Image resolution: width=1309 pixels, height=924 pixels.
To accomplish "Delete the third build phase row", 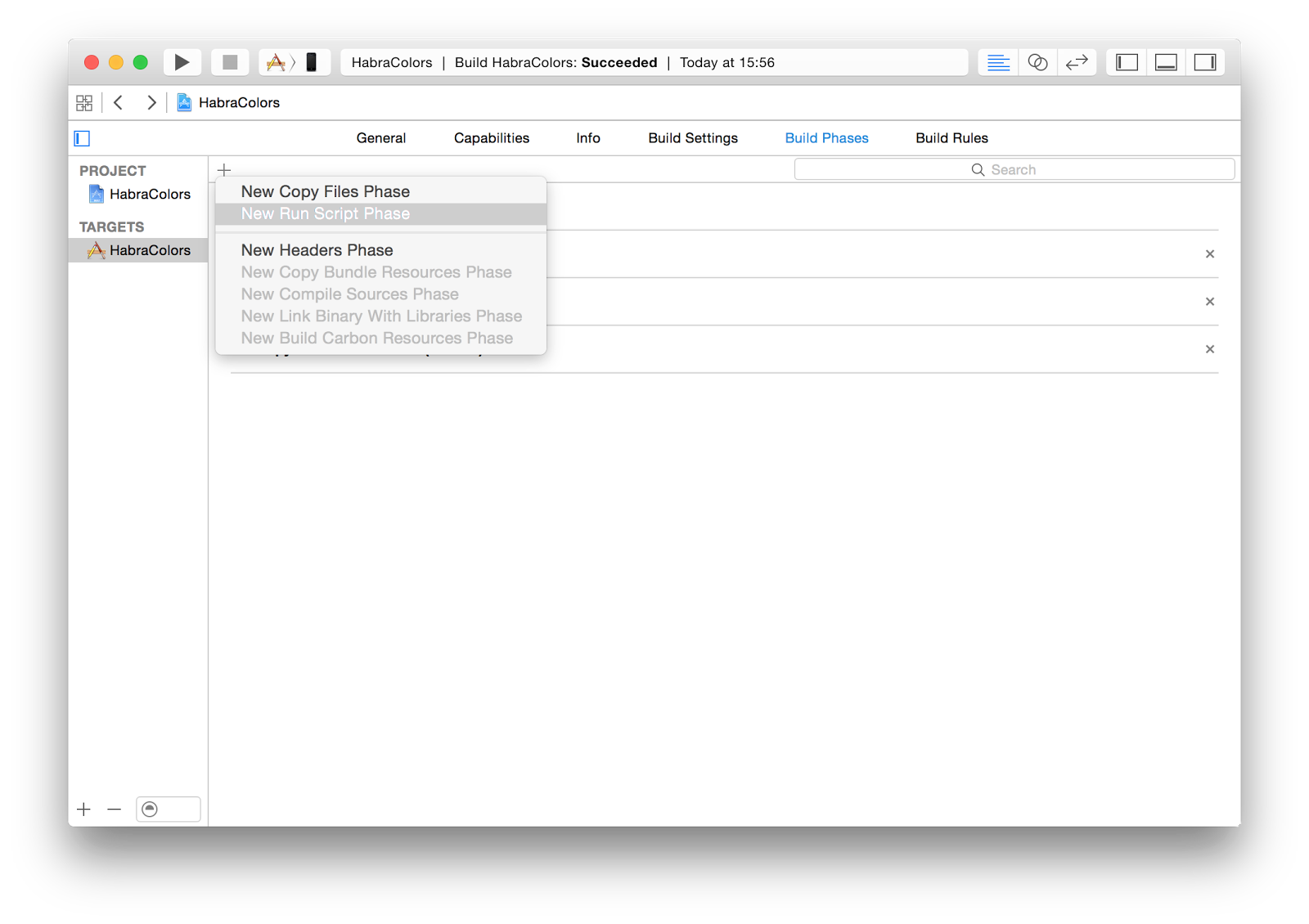I will click(x=1210, y=349).
